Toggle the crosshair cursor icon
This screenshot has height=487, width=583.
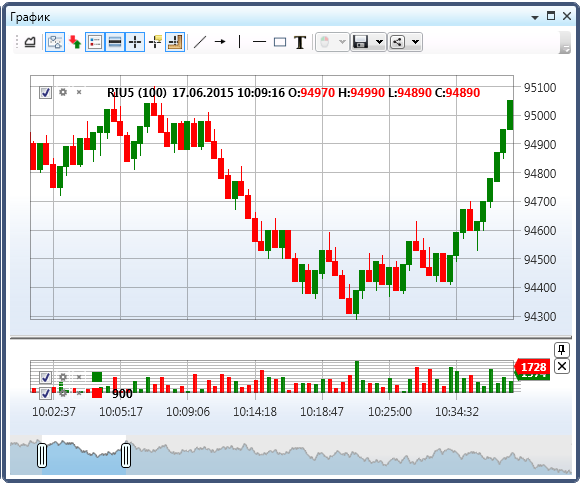(x=135, y=42)
